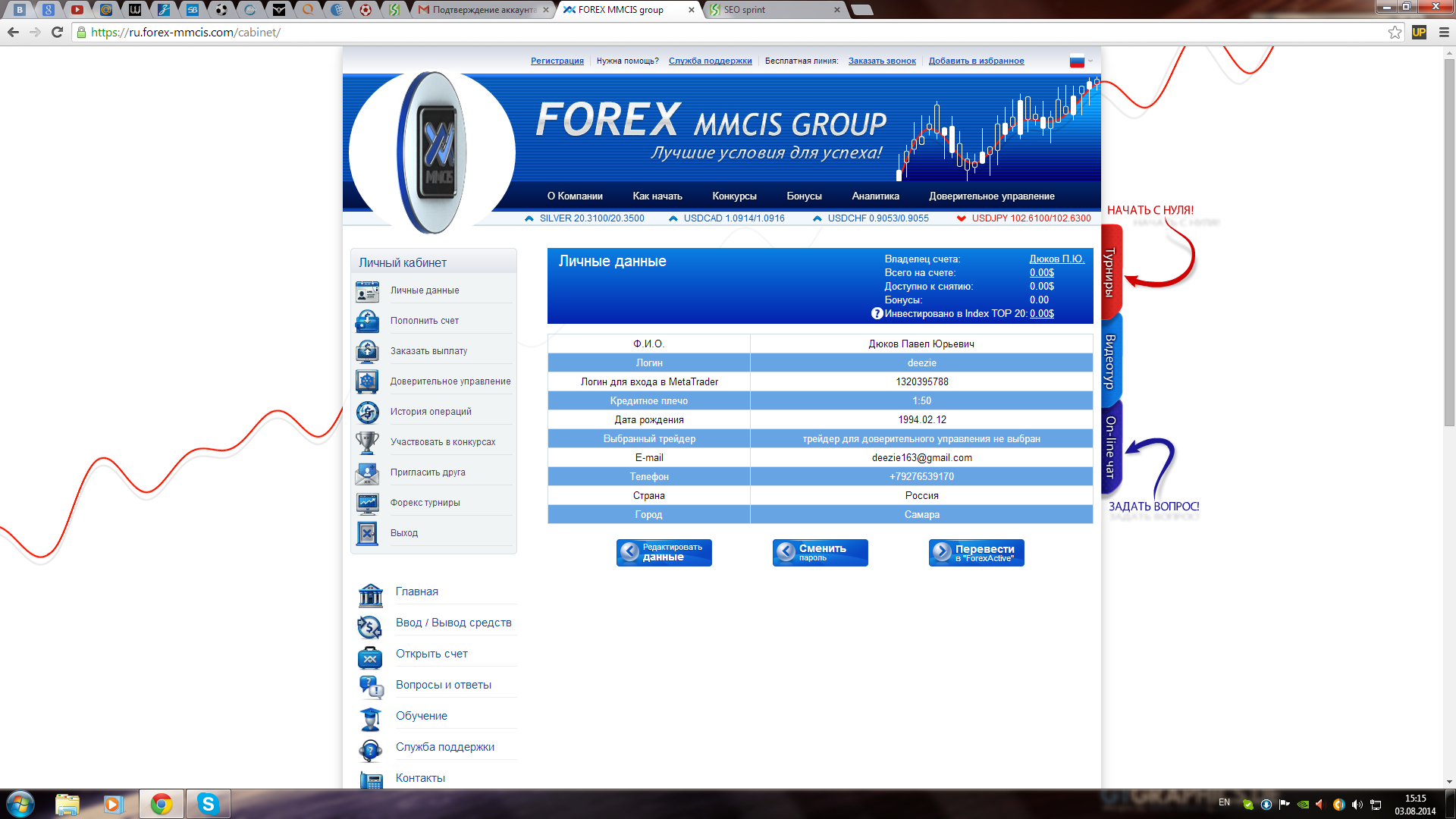Click the Перевести в ForexActive button
The height and width of the screenshot is (819, 1456).
coord(976,553)
